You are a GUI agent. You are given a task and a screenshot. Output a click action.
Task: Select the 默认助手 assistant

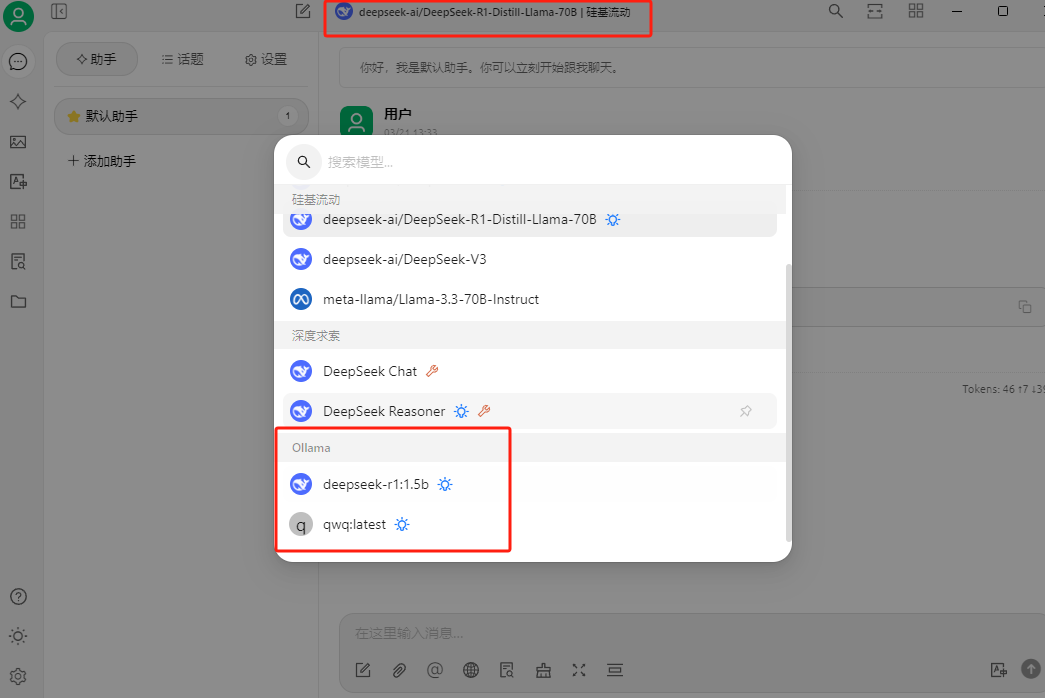click(x=181, y=116)
